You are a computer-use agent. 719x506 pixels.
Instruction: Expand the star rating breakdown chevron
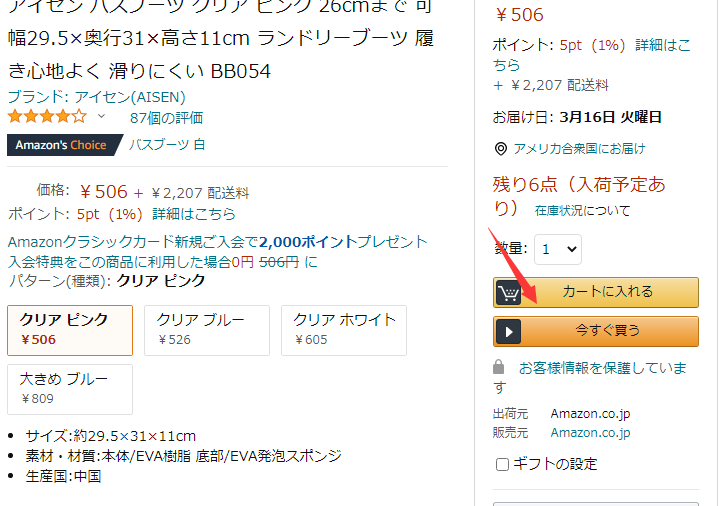[x=101, y=117]
